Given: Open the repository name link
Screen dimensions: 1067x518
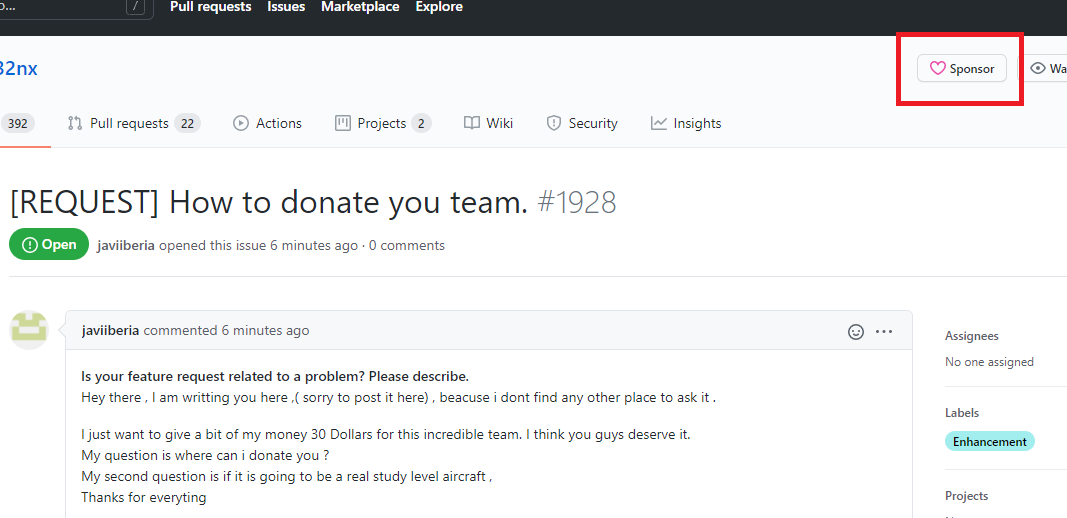Looking at the screenshot, I should tap(18, 68).
